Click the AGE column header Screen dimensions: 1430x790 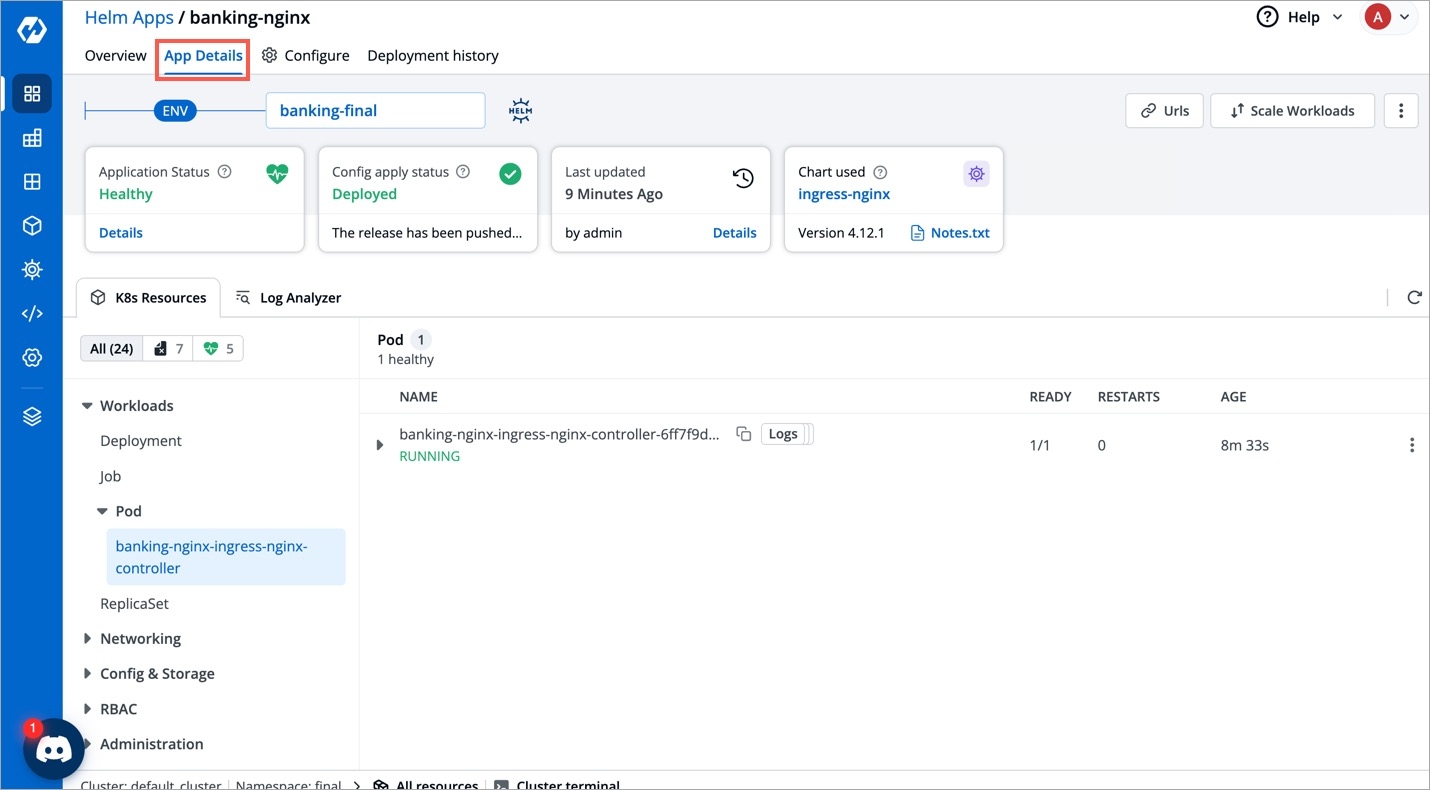(1233, 397)
